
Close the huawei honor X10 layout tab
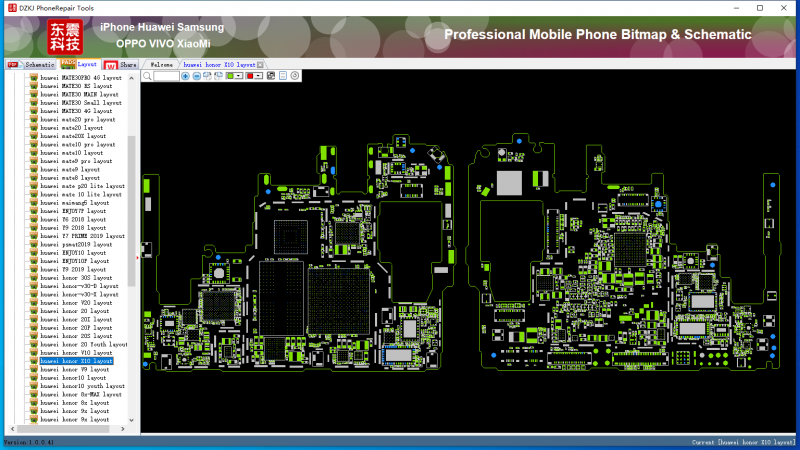pyautogui.click(x=261, y=65)
